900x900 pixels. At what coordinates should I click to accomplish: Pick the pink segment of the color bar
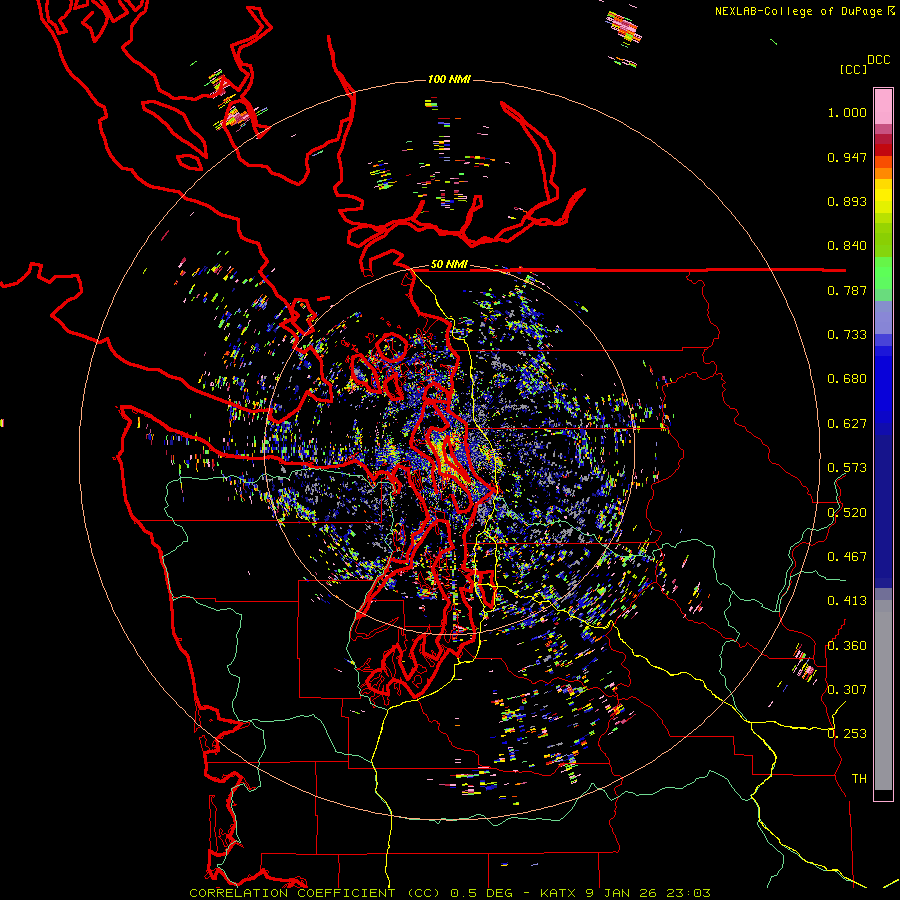tap(883, 107)
